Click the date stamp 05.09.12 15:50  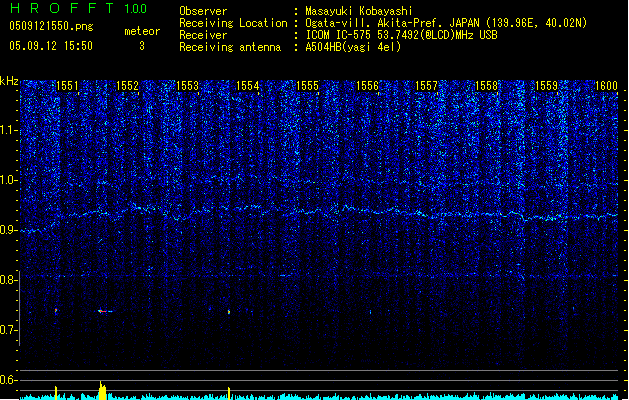pos(49,46)
